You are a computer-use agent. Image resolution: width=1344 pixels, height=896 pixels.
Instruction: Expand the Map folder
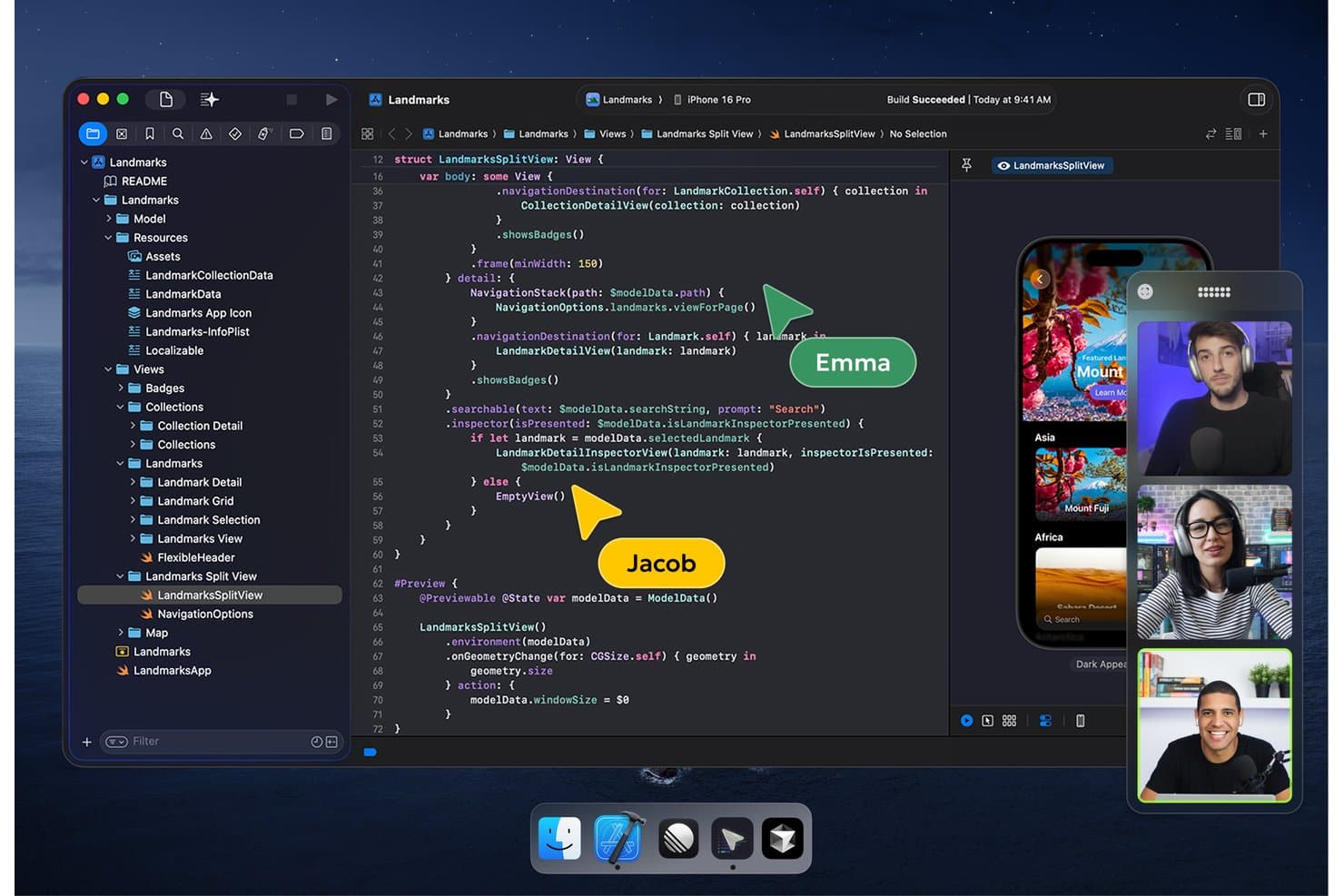coord(120,633)
